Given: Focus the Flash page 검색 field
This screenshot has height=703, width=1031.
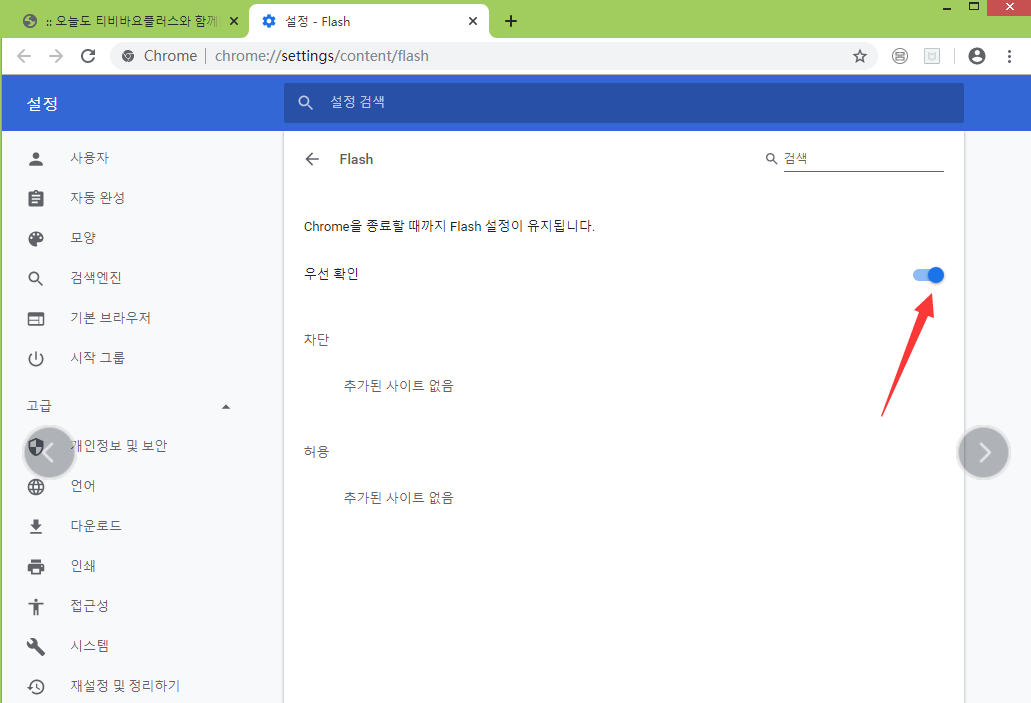Looking at the screenshot, I should [863, 158].
